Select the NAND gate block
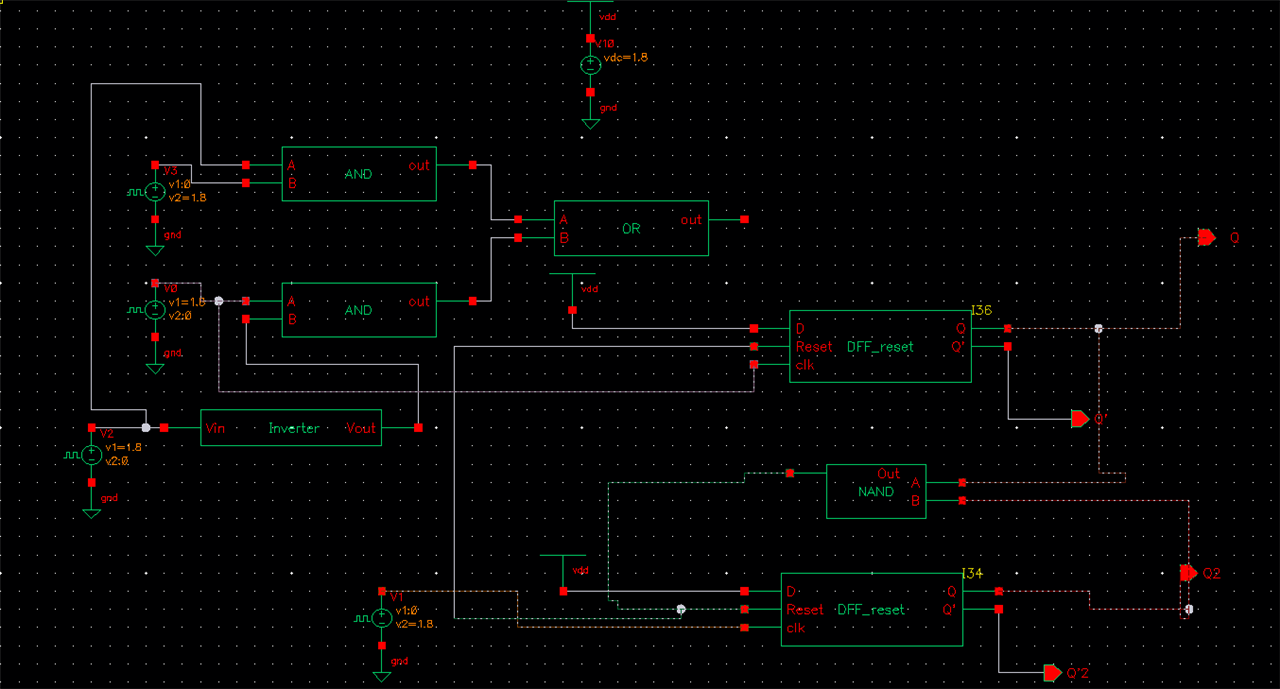The height and width of the screenshot is (689, 1280). [x=875, y=491]
